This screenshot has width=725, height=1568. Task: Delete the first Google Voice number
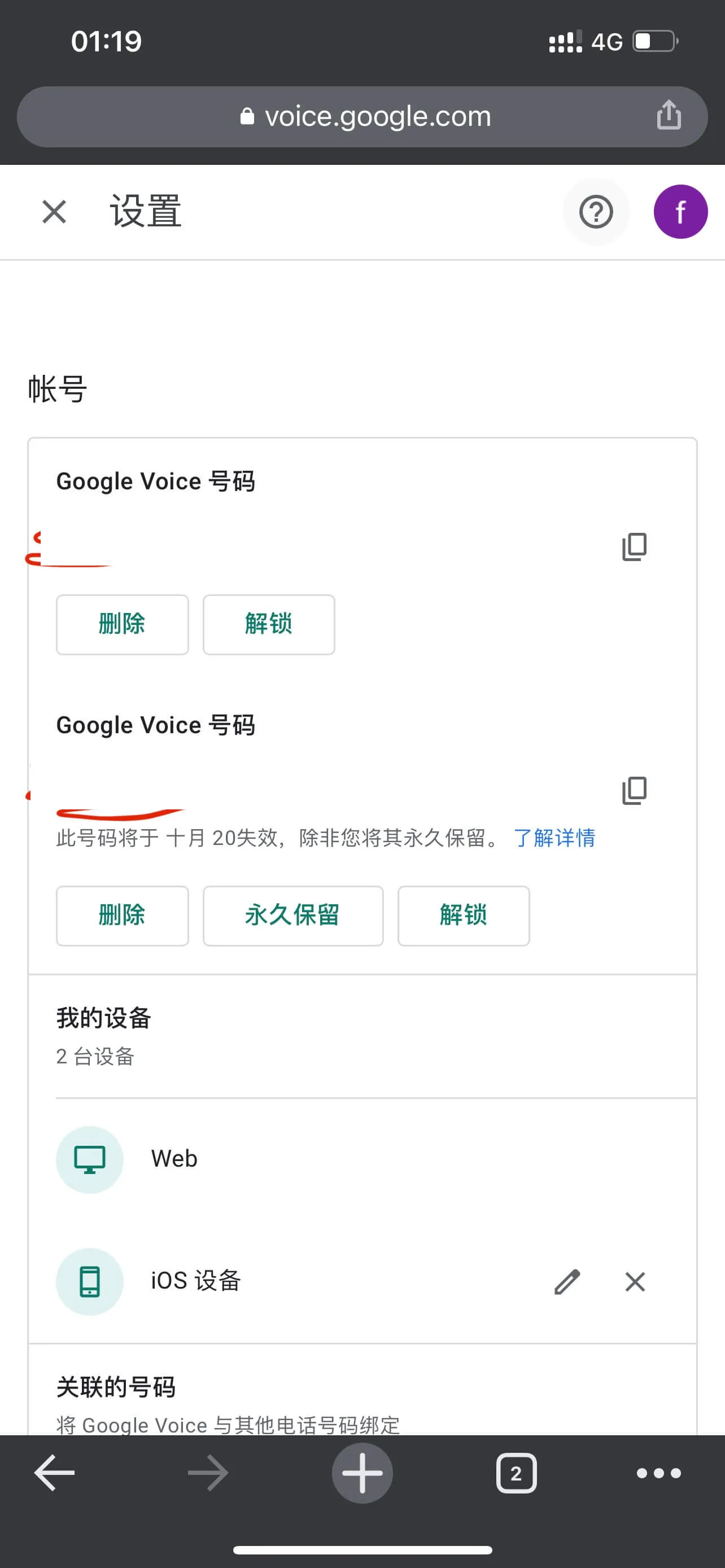coord(123,624)
